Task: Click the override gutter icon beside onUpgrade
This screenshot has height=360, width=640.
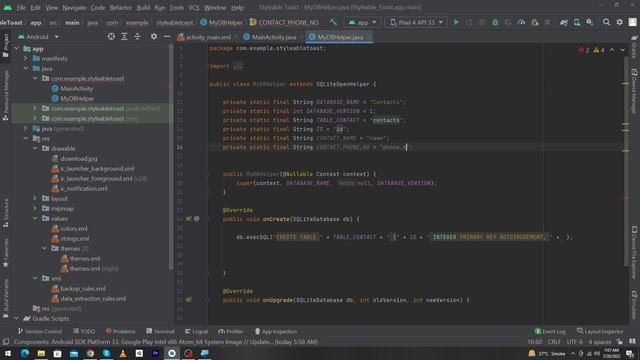Action: pyautogui.click(x=189, y=300)
